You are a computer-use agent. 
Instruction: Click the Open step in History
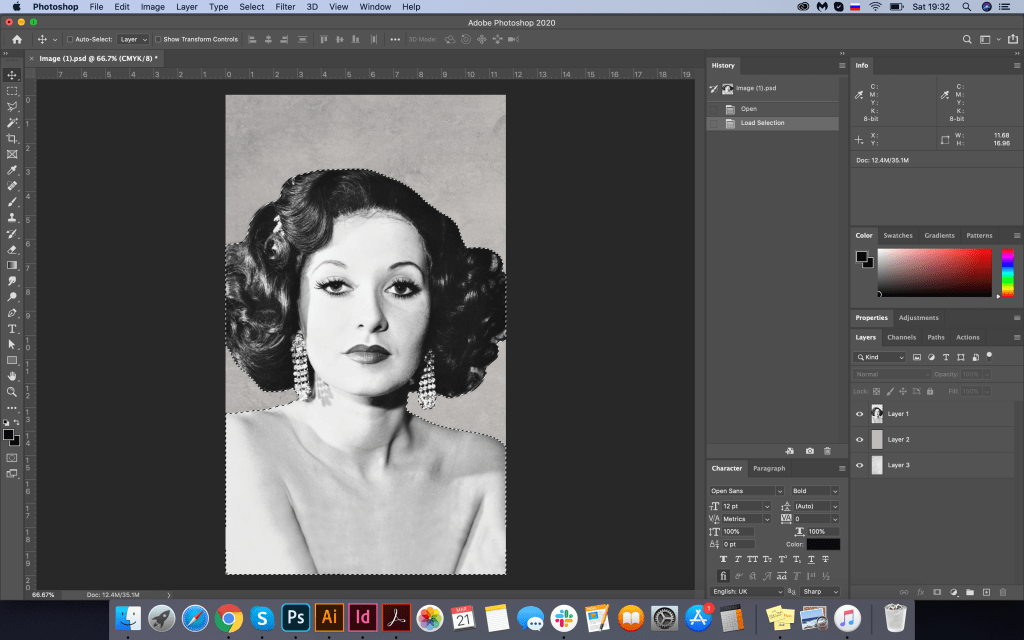pyautogui.click(x=748, y=108)
